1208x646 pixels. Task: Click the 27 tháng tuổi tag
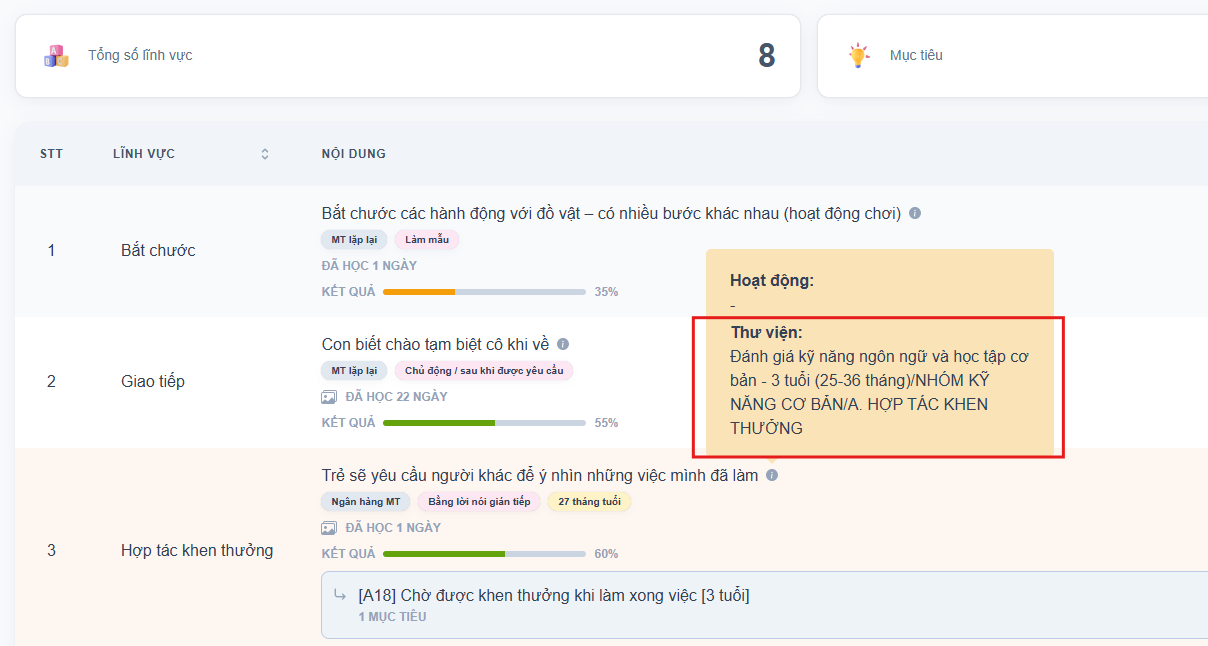click(x=589, y=502)
